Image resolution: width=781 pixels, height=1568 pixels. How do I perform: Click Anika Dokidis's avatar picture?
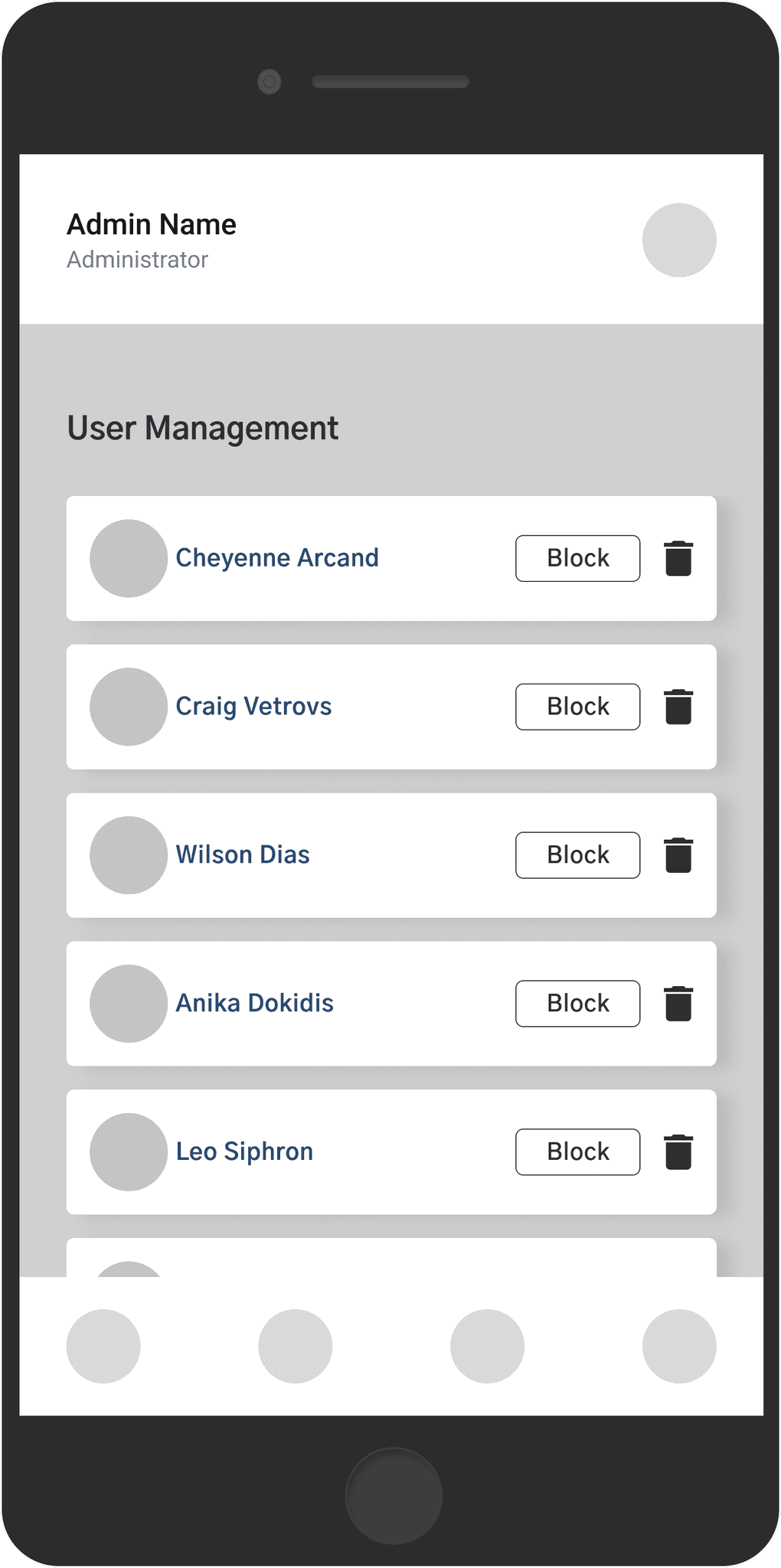(x=129, y=1004)
